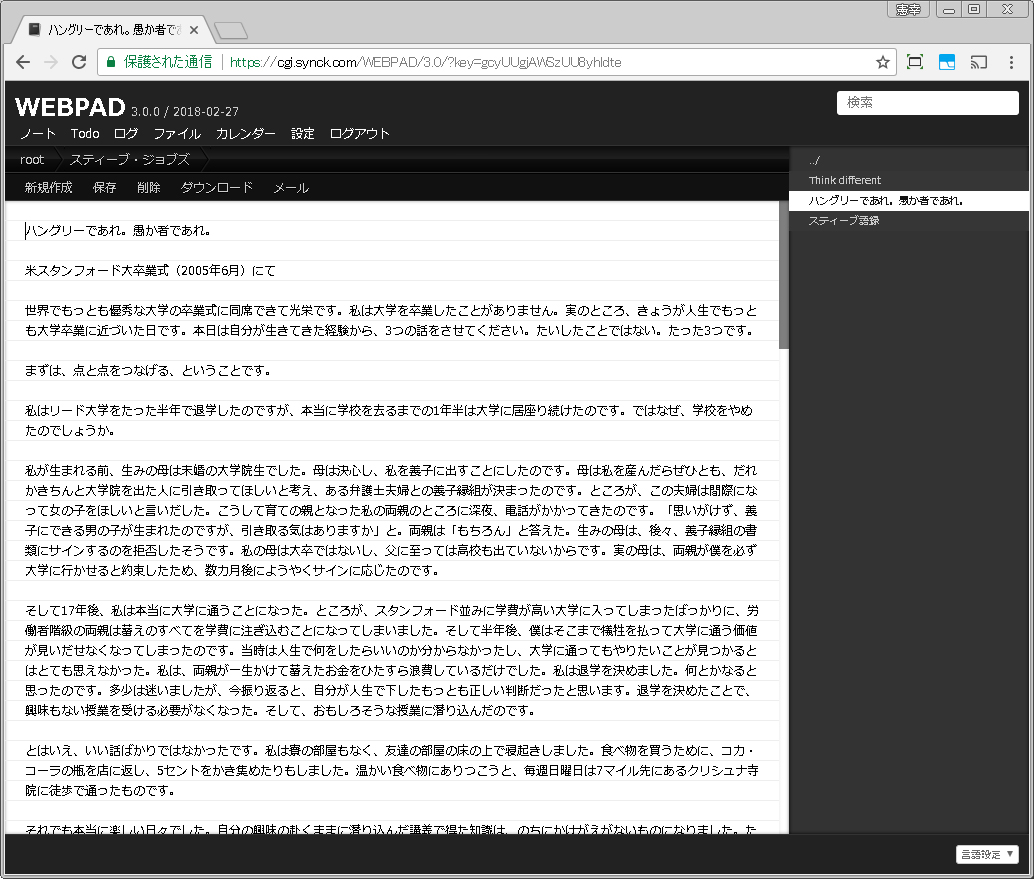Bookmark this page with the star icon
This screenshot has width=1034, height=879.
(x=883, y=62)
